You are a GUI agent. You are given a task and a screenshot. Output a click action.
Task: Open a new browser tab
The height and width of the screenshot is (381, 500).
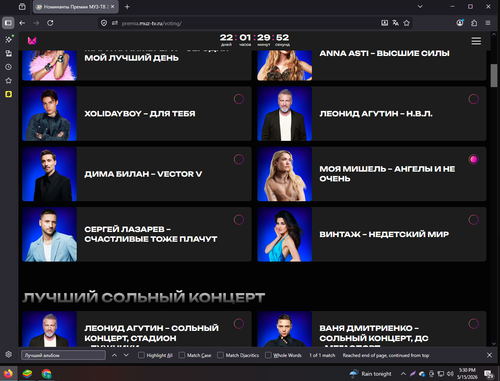127,7
